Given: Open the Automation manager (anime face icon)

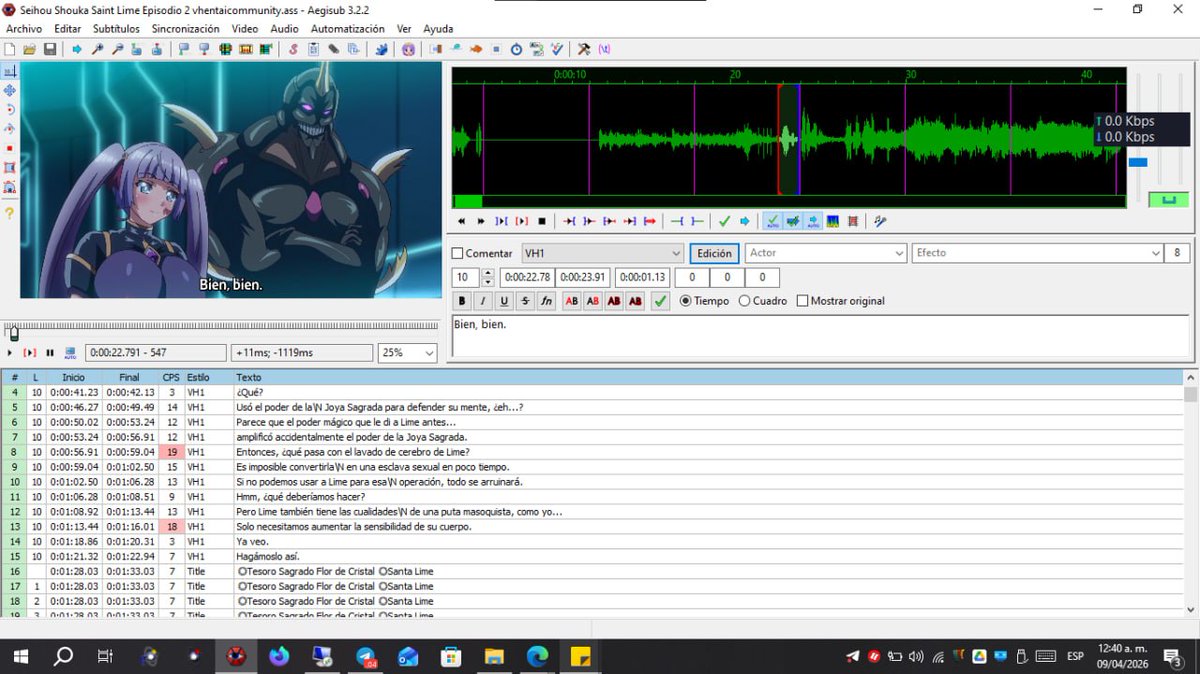Looking at the screenshot, I should point(408,48).
